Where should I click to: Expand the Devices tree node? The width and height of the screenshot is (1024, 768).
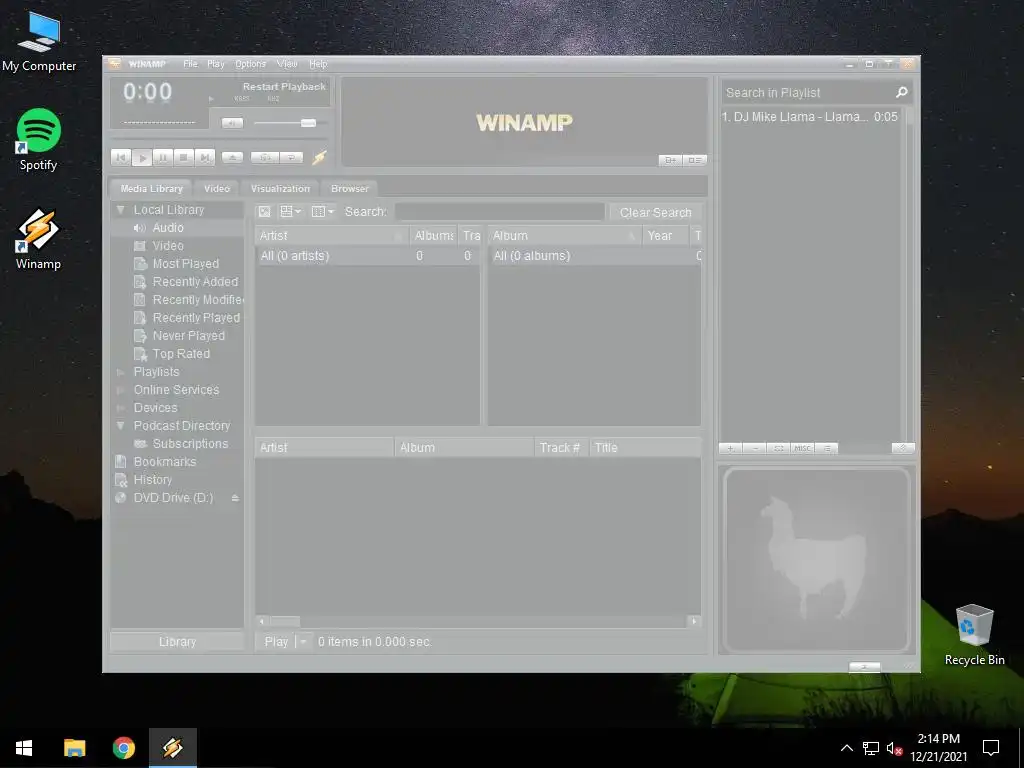(x=120, y=408)
